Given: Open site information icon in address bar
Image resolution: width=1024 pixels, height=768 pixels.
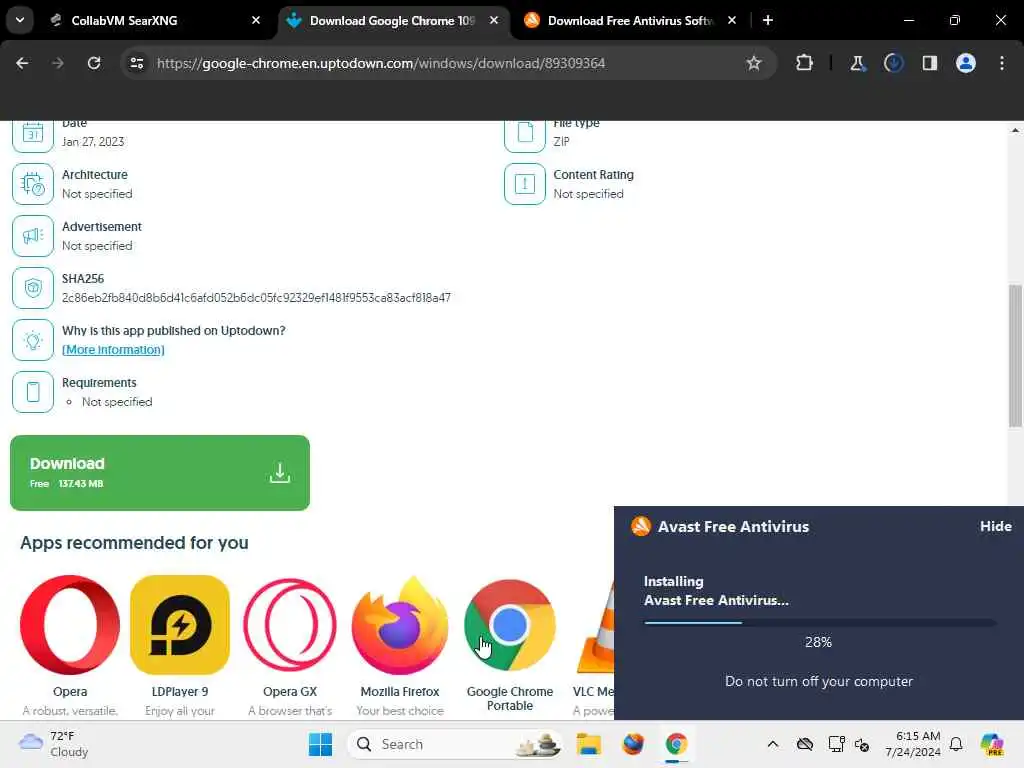Looking at the screenshot, I should click(137, 63).
